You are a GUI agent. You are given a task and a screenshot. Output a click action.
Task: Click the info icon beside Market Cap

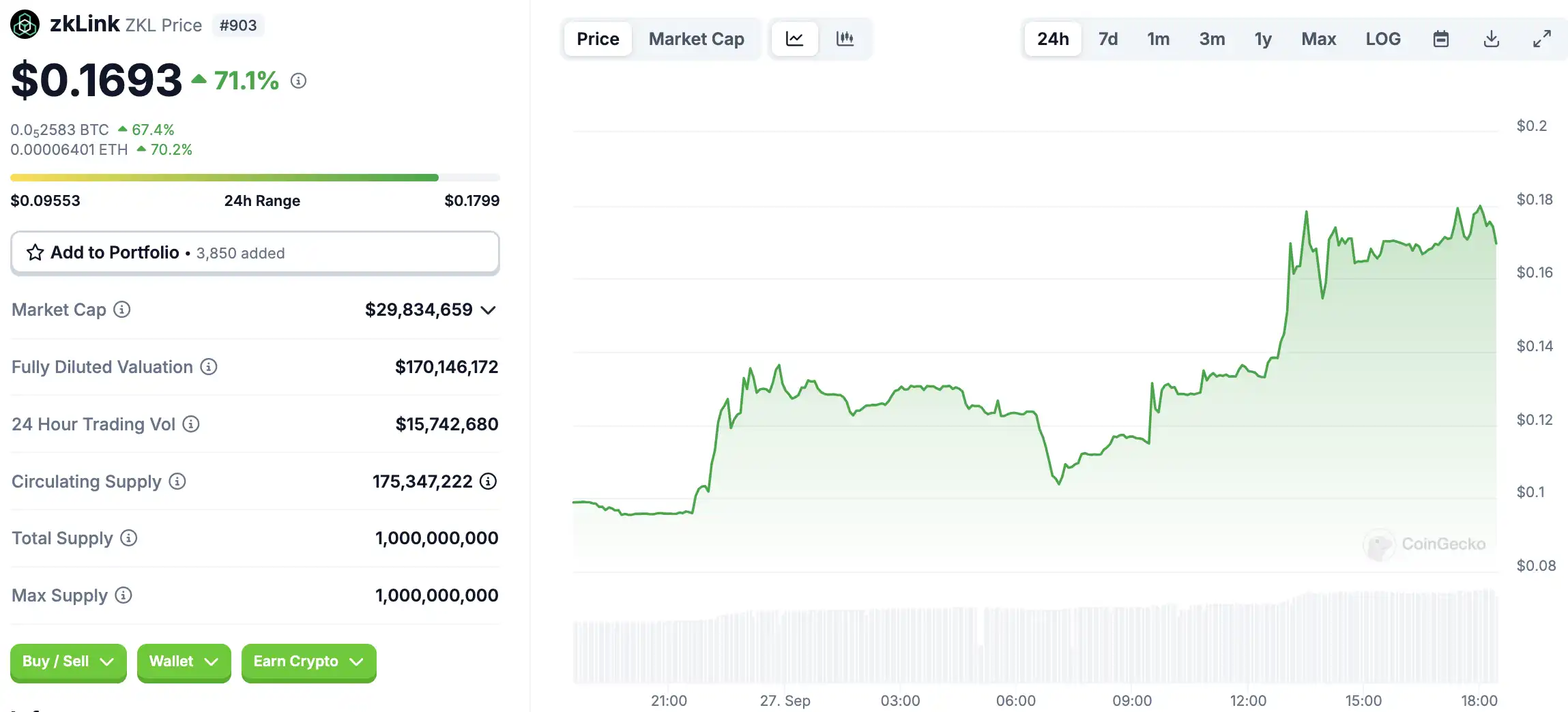click(x=122, y=310)
